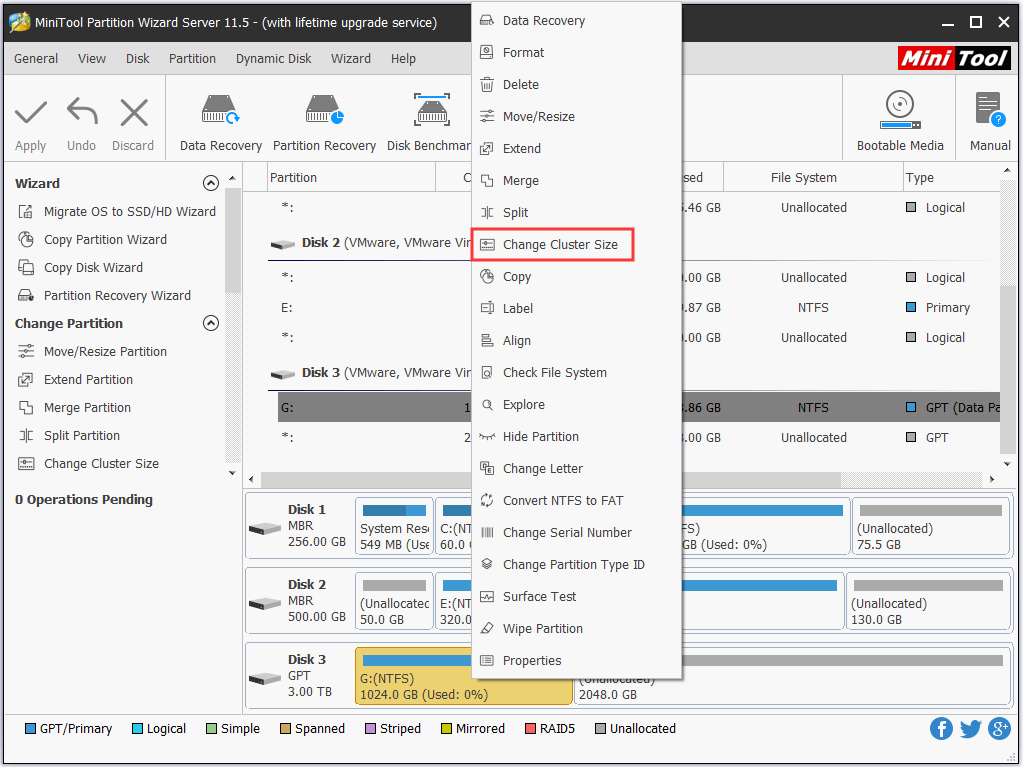Select Disk 3 G:(NTFS) 1024.0 GB block
Image resolution: width=1023 pixels, height=767 pixels.
(464, 676)
